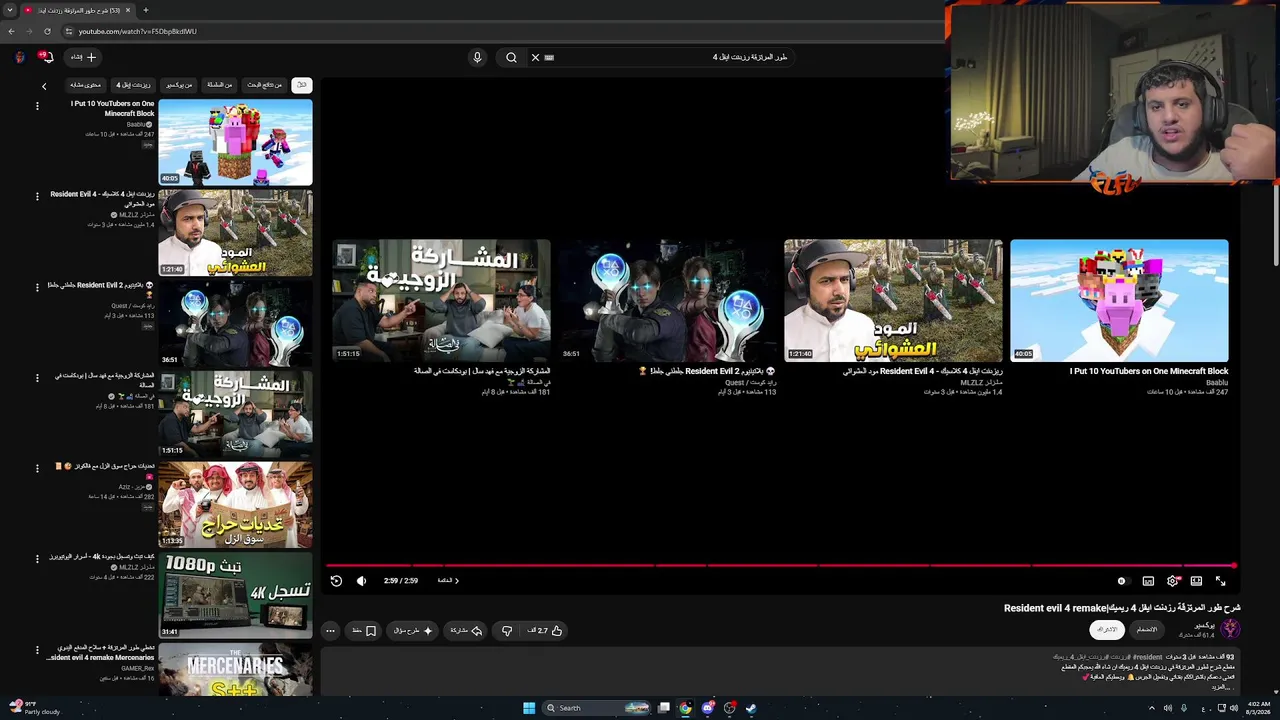Click the Ask question sparkle button
Image resolution: width=1280 pixels, height=720 pixels.
coord(413,630)
